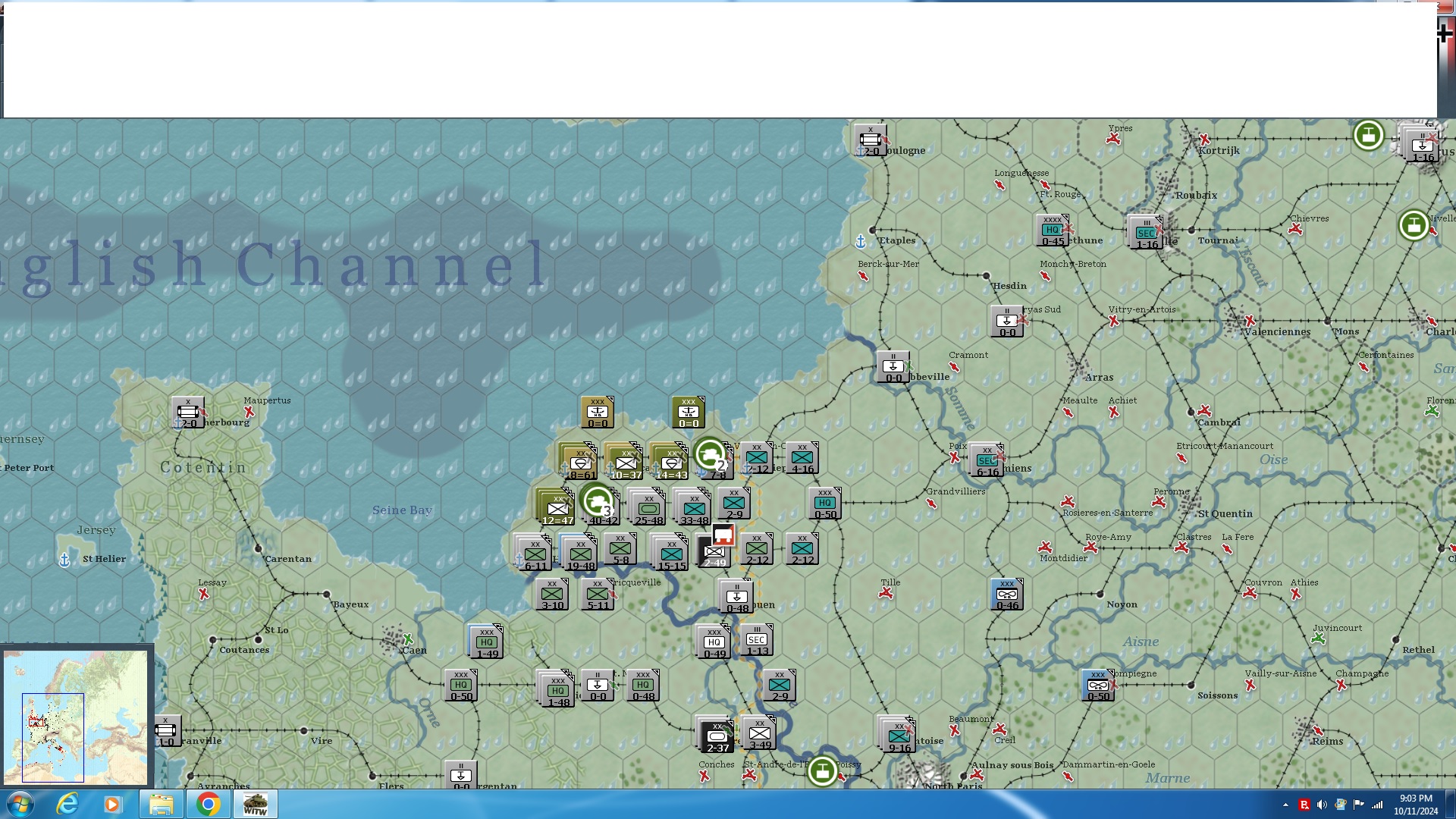This screenshot has height=819, width=1456.
Task: Click the volume speaker icon in the tray
Action: [x=1322, y=805]
